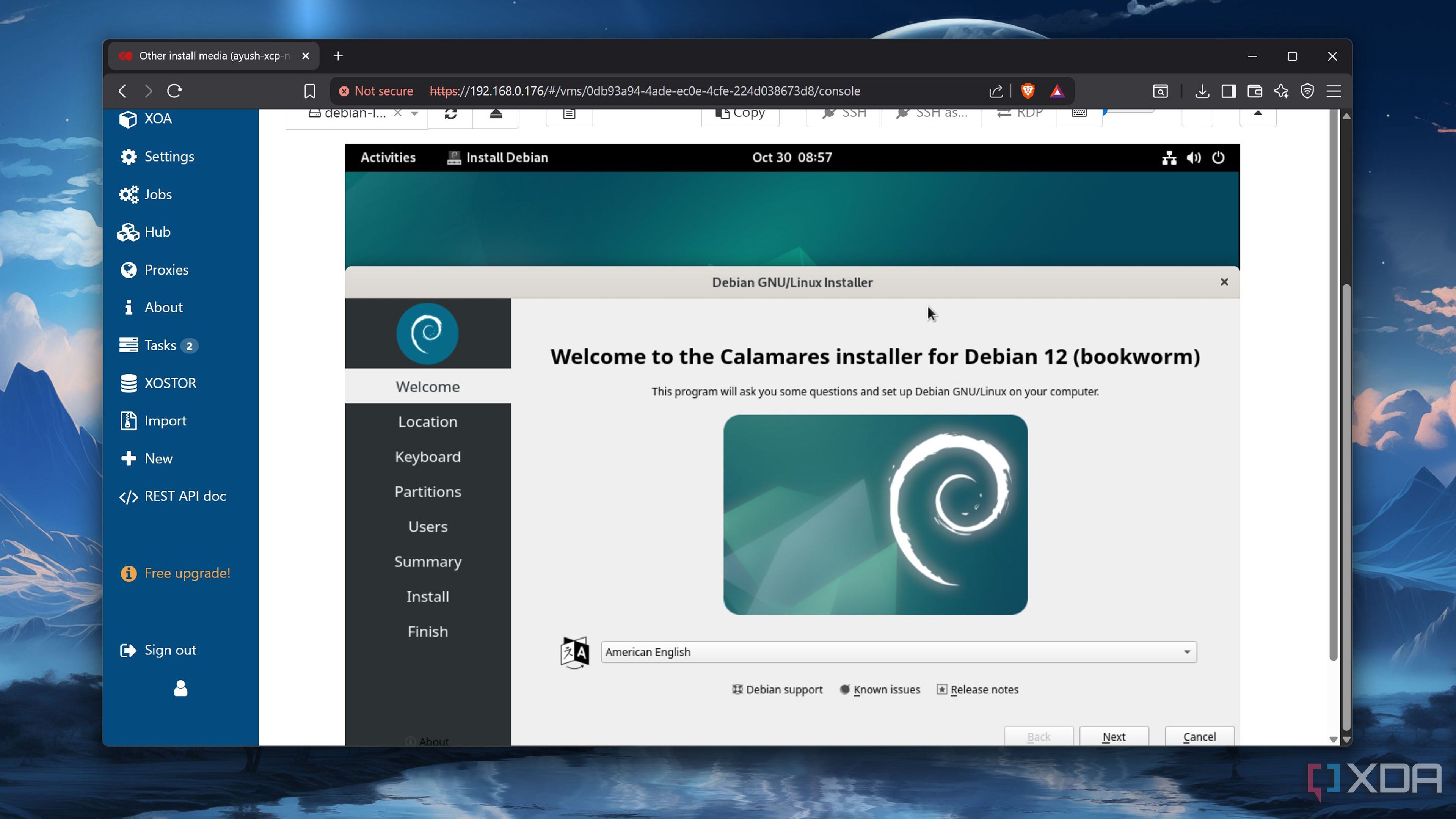Open the Known issues link

880,690
